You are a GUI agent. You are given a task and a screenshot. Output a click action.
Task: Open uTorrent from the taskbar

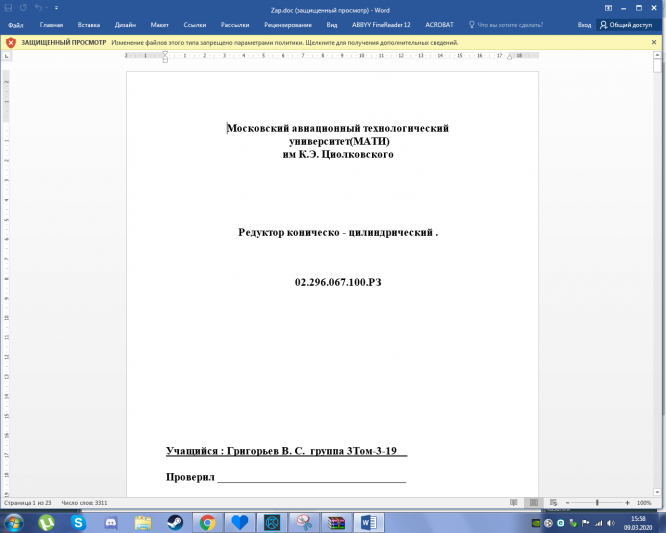click(x=46, y=522)
